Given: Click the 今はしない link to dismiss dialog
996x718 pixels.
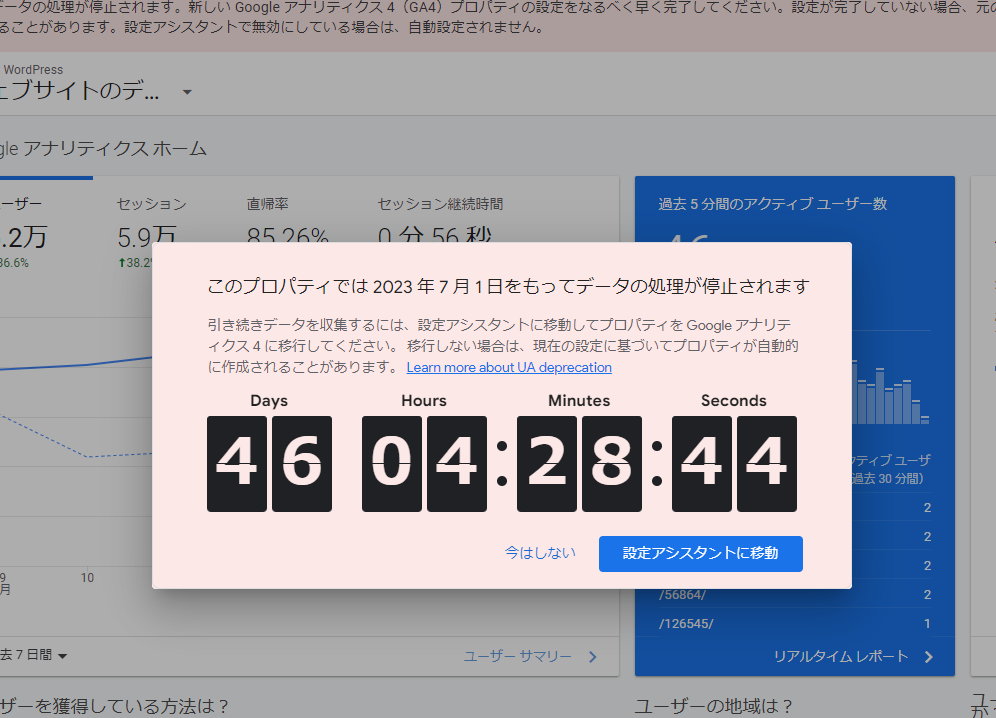Looking at the screenshot, I should [540, 551].
